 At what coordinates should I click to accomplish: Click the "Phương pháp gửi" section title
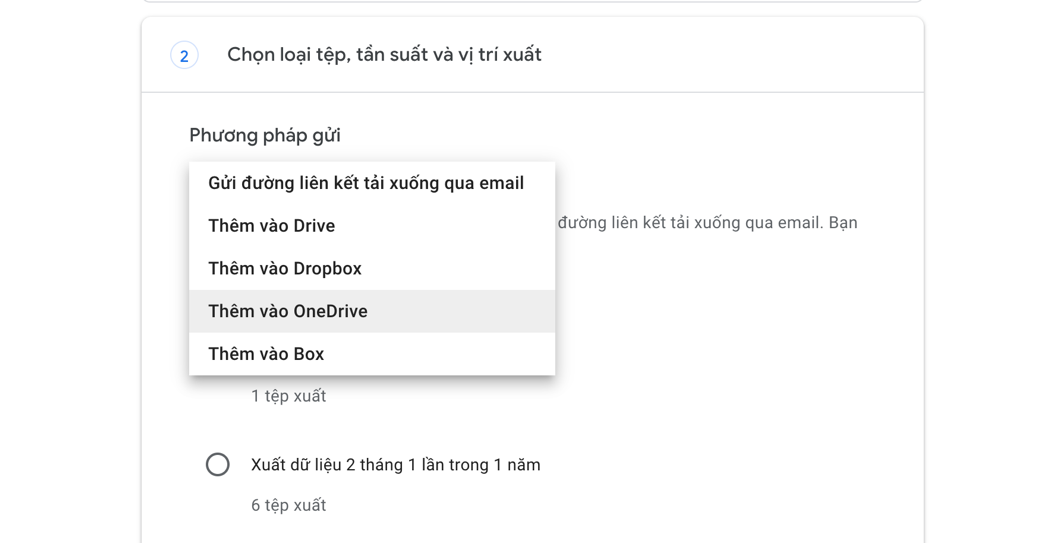[265, 136]
